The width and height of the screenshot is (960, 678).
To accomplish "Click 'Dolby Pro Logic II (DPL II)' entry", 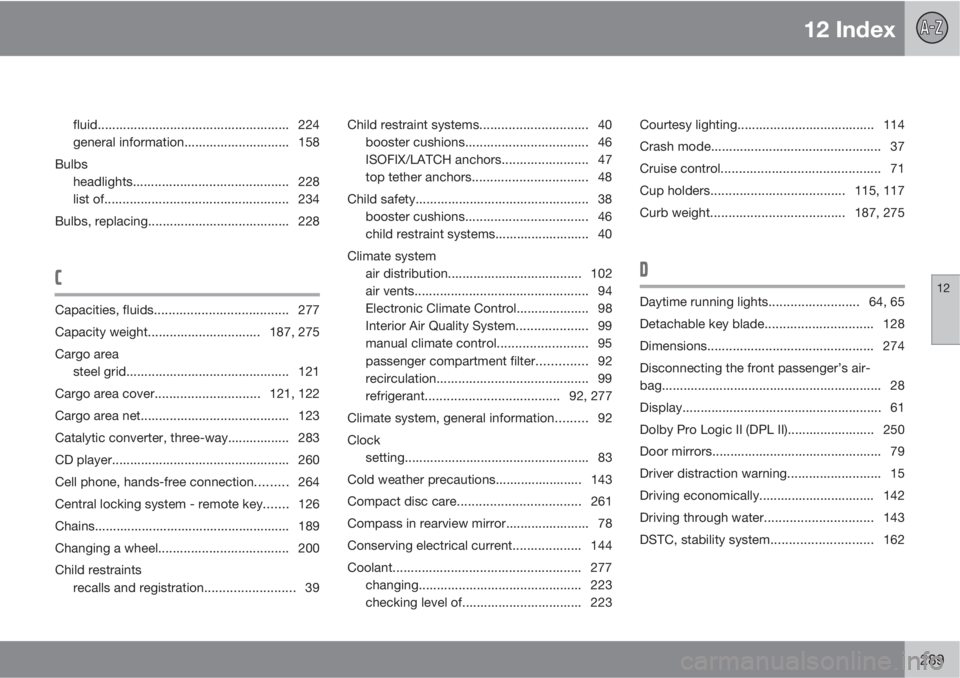I will 772,430.
